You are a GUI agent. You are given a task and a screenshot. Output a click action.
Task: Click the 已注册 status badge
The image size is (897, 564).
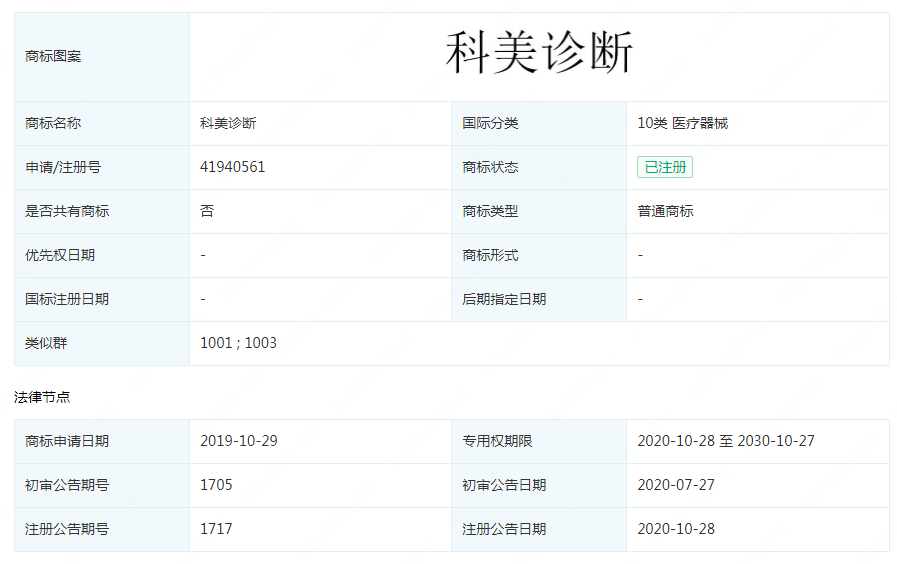pyautogui.click(x=665, y=167)
